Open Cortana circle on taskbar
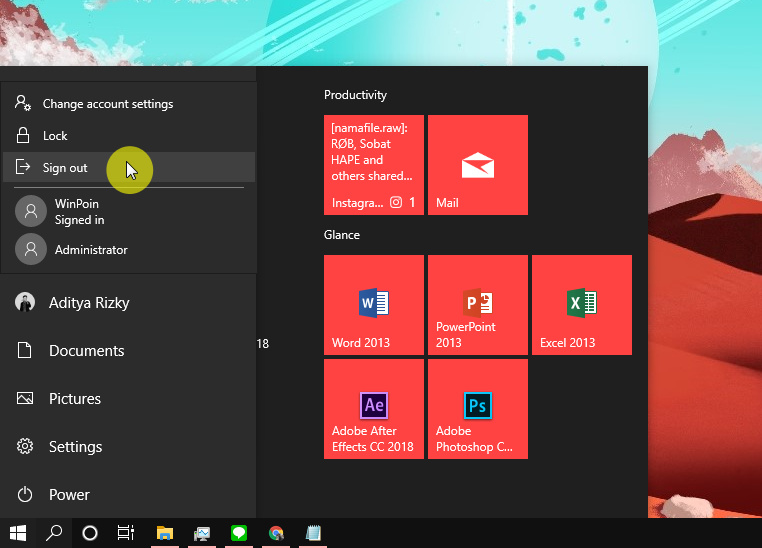The image size is (762, 548). tap(90, 533)
